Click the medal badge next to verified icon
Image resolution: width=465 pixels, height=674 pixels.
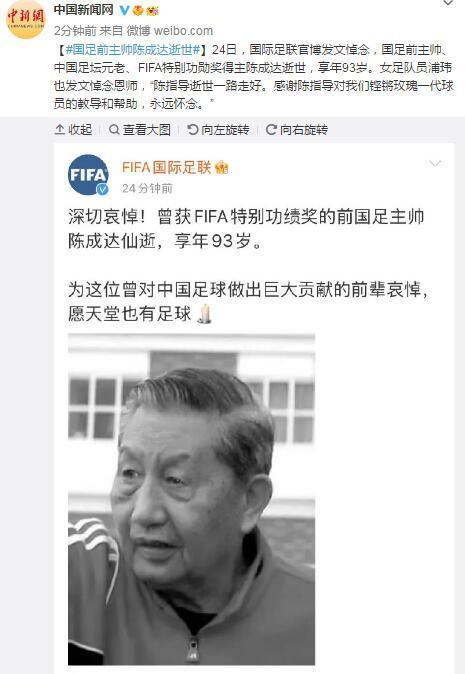(138, 10)
